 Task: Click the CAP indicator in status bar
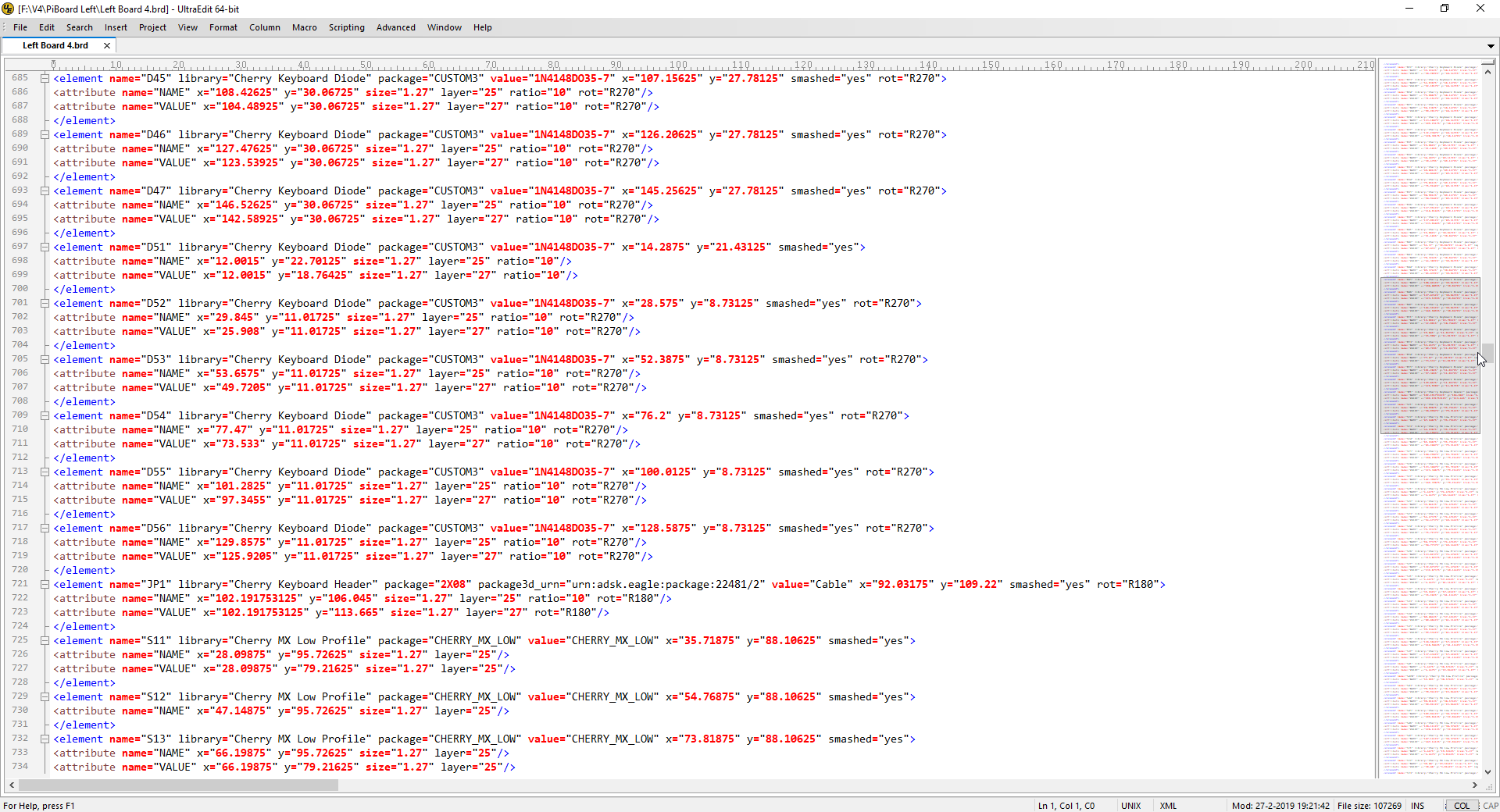point(1491,806)
